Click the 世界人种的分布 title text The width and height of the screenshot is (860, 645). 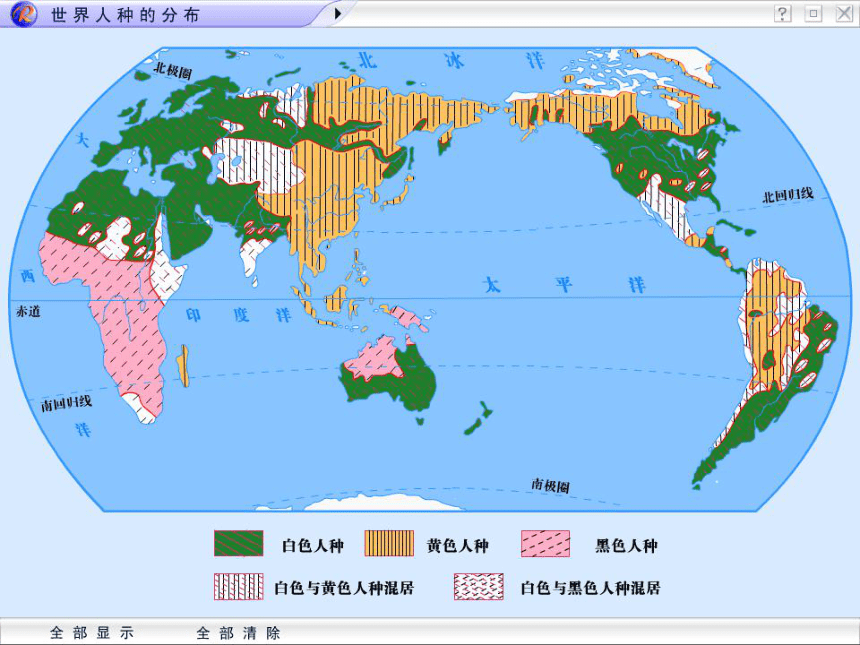pyautogui.click(x=125, y=15)
